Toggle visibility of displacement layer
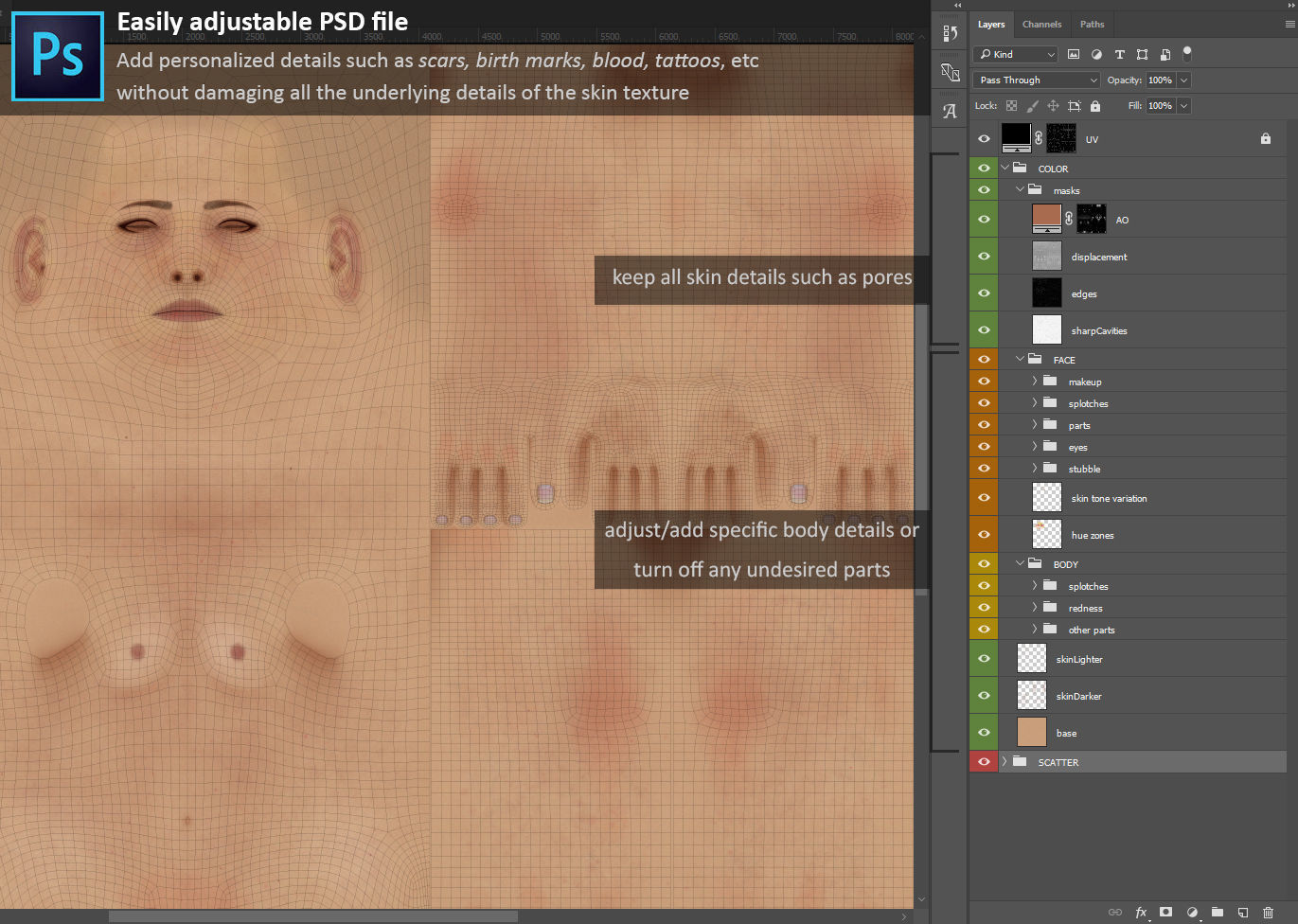 click(x=984, y=256)
